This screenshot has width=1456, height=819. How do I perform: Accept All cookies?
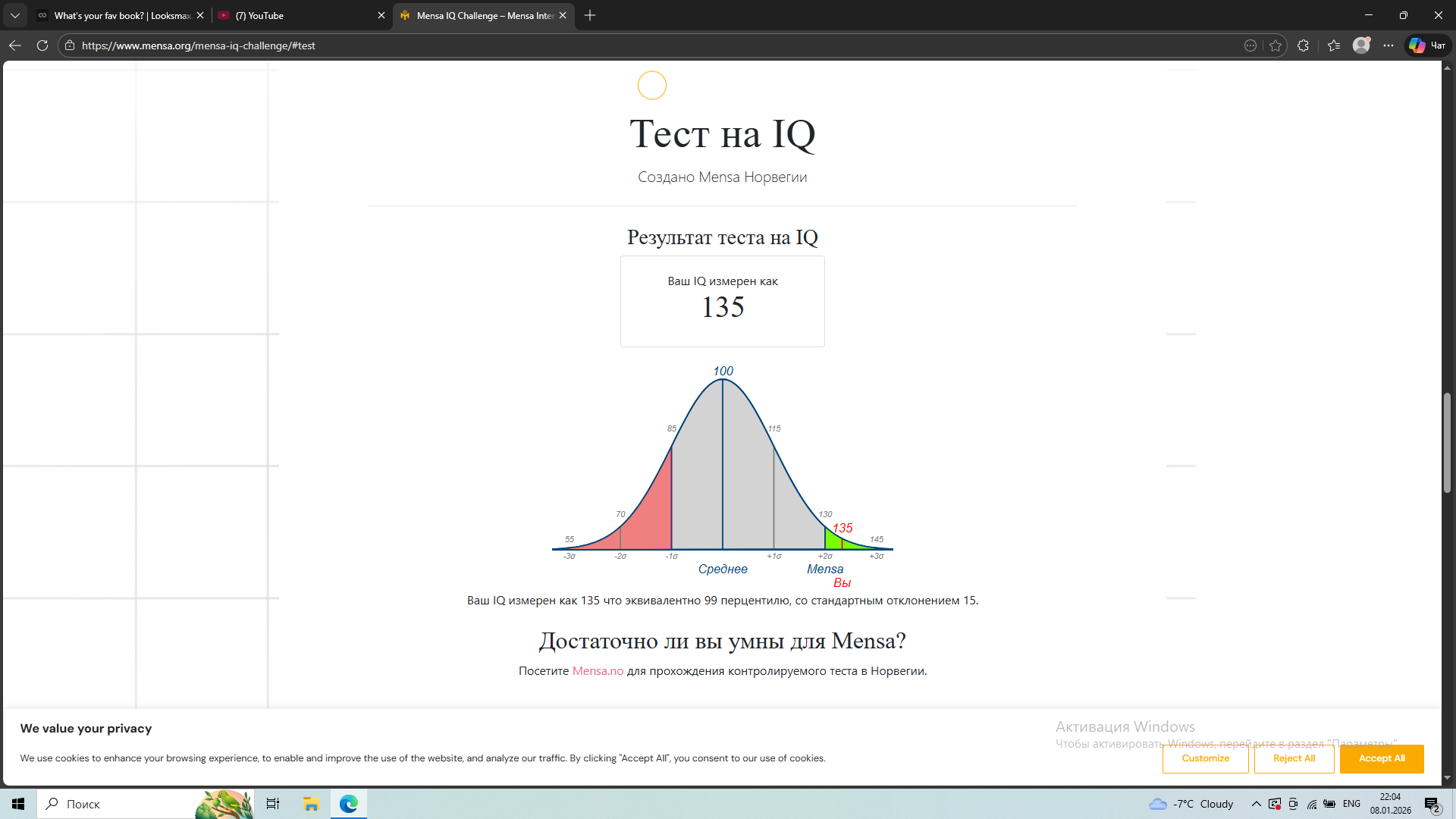tap(1381, 758)
